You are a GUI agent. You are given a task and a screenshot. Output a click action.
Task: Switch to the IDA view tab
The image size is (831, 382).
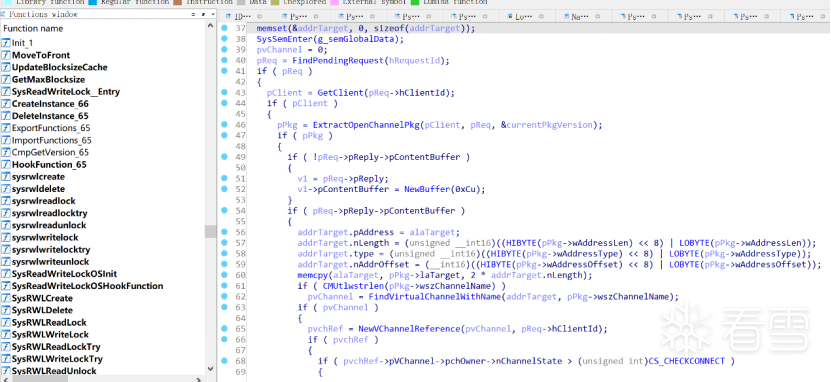[245, 16]
